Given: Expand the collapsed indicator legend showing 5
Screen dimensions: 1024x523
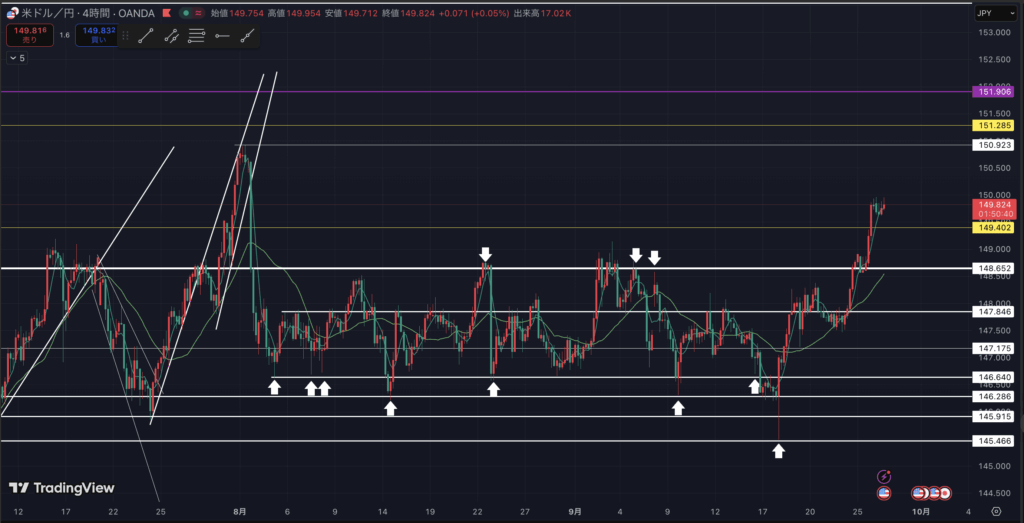Looking at the screenshot, I should click(17, 58).
